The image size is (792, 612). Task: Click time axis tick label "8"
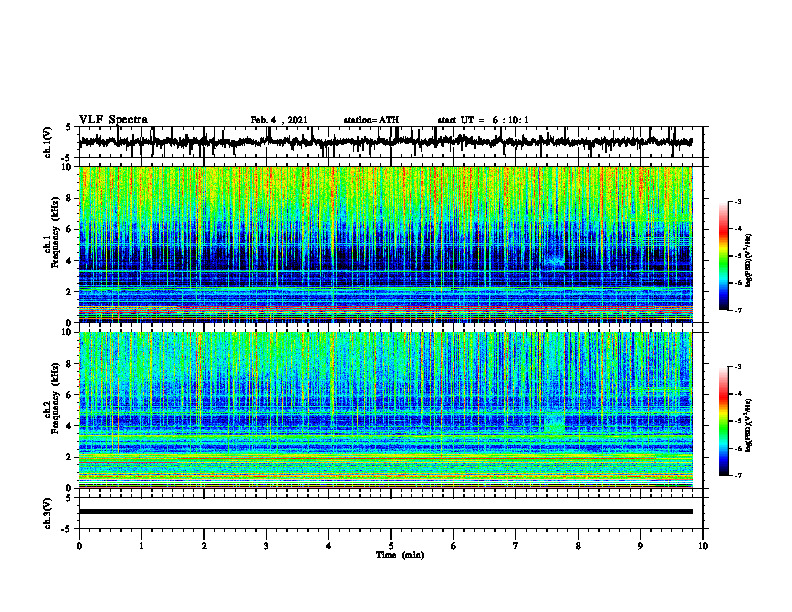pyautogui.click(x=578, y=546)
